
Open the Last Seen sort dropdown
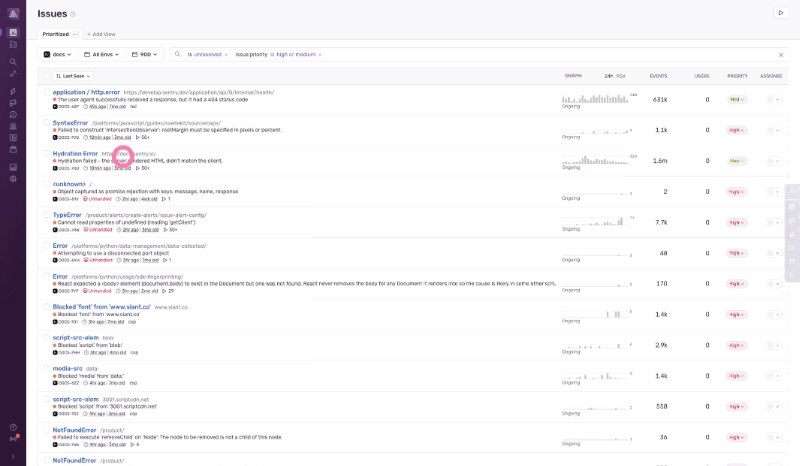(73, 76)
